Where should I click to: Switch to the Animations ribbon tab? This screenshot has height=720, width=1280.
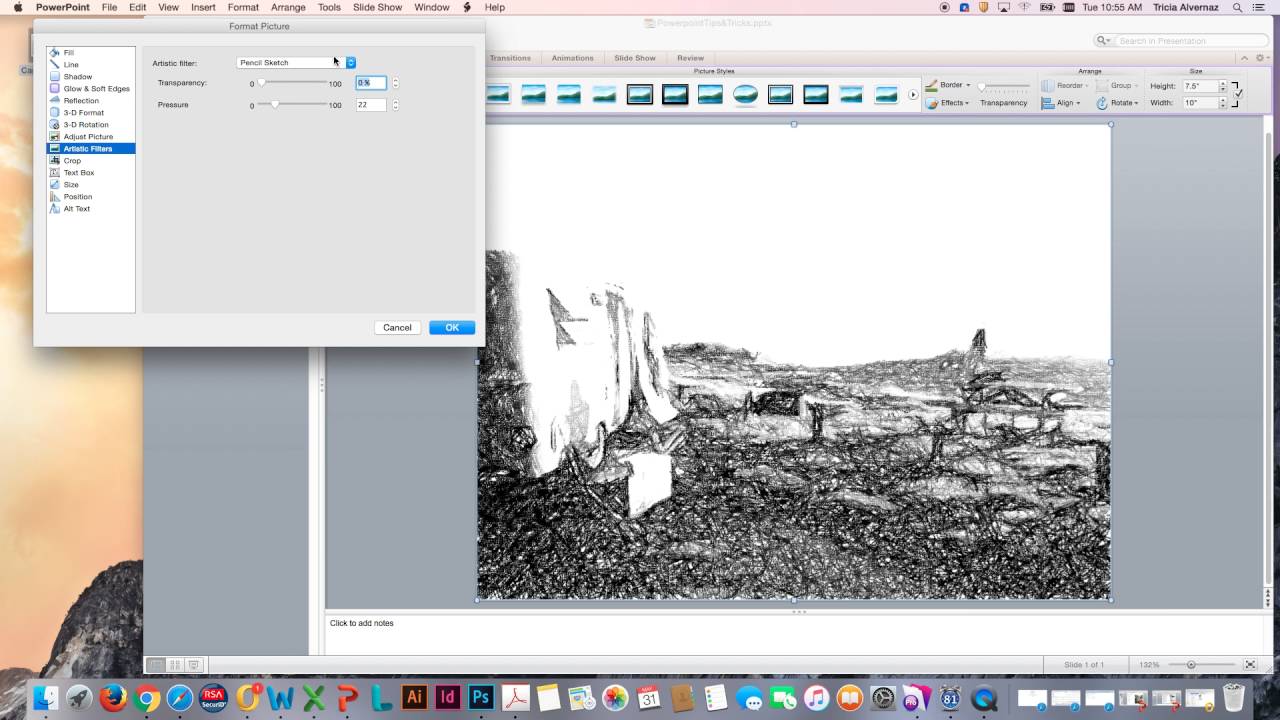click(x=572, y=58)
